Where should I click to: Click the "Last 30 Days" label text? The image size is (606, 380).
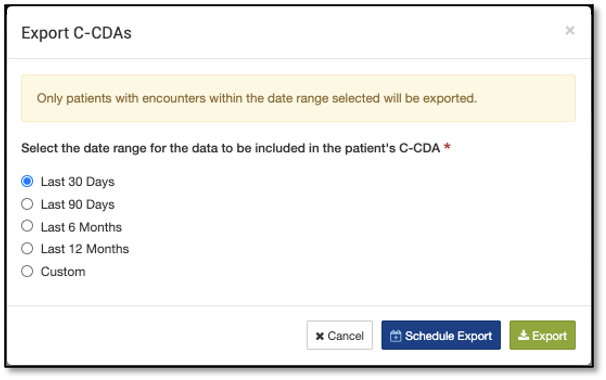point(78,182)
